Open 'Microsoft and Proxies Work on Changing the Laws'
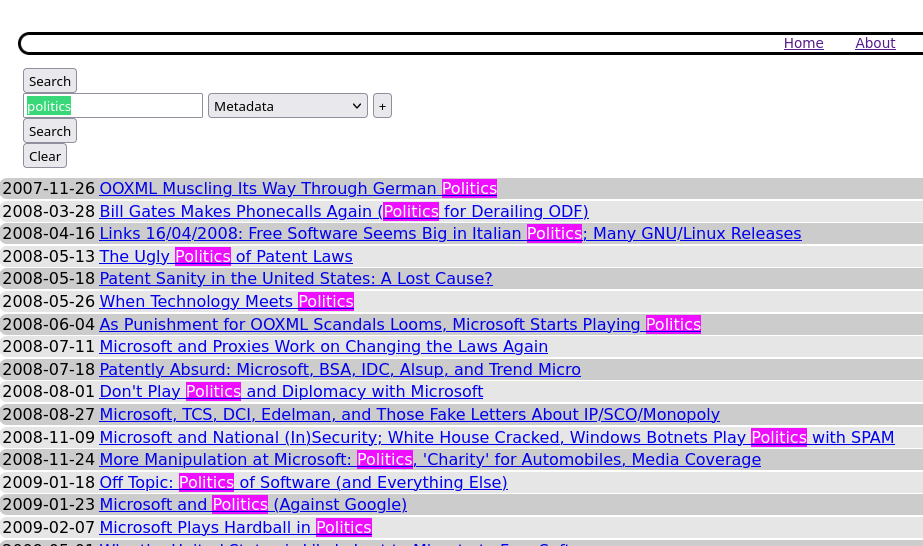This screenshot has height=546, width=923. coord(324,347)
